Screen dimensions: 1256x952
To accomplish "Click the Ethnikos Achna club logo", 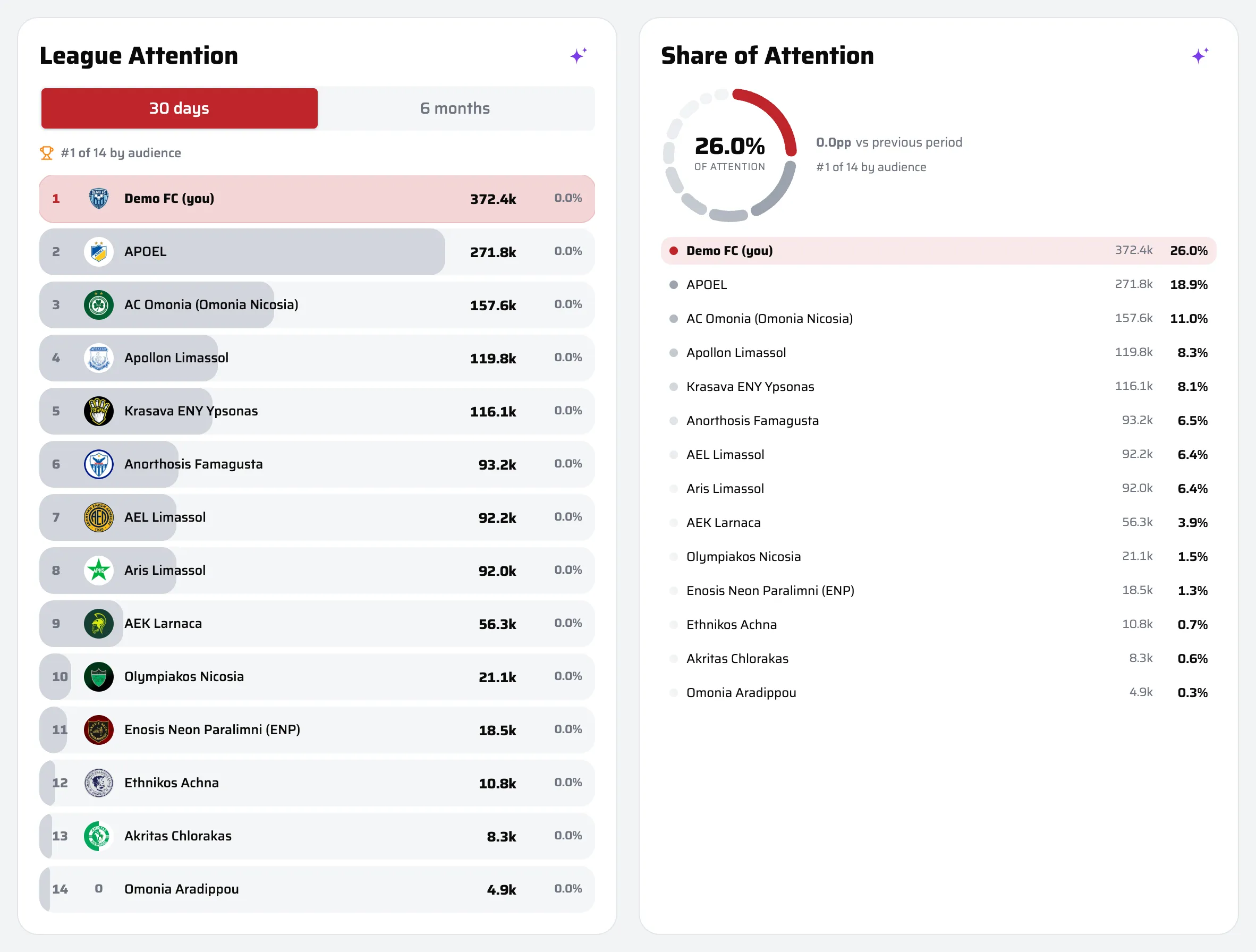I will (x=99, y=783).
